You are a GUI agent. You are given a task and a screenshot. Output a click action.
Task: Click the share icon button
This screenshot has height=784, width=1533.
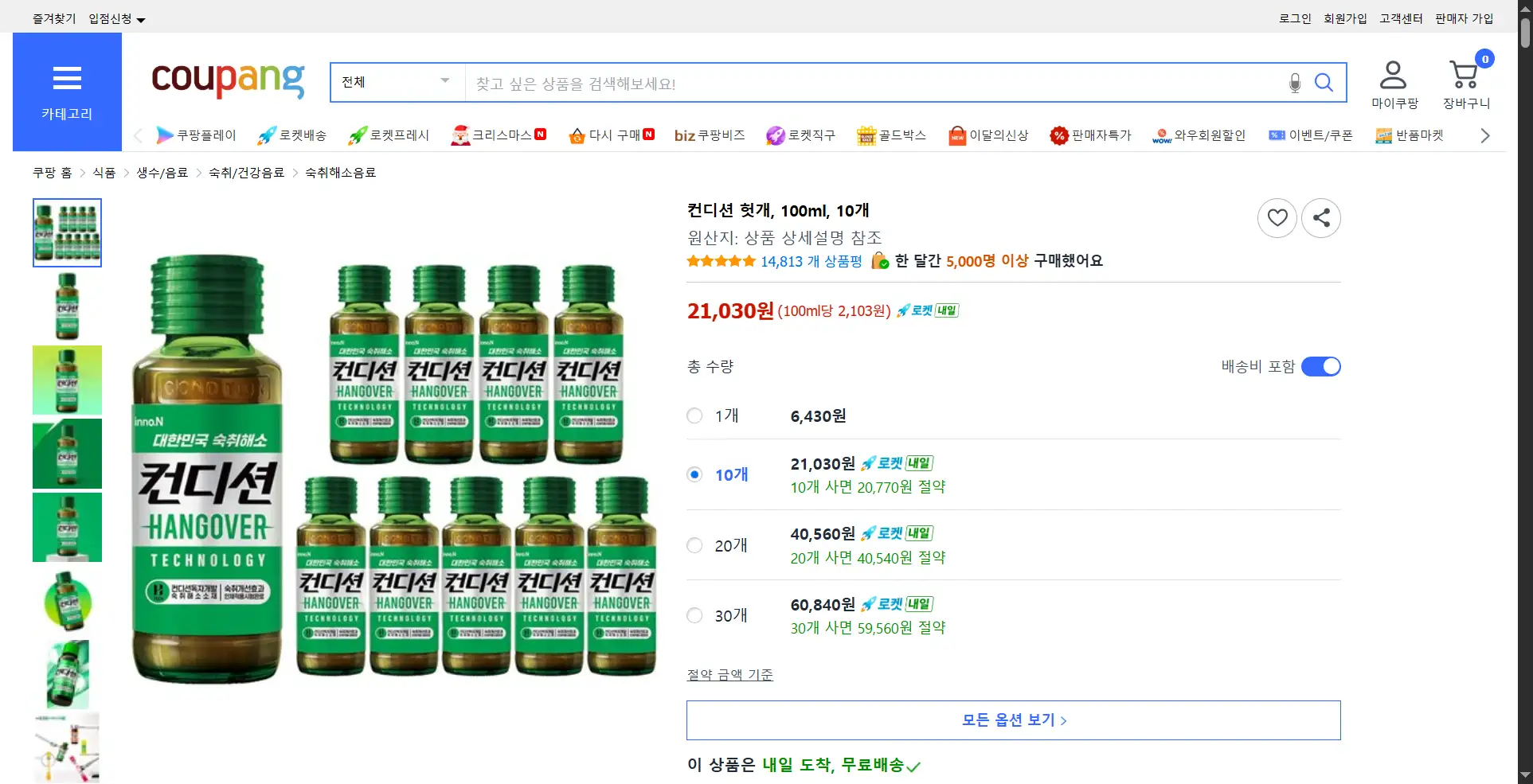tap(1320, 217)
